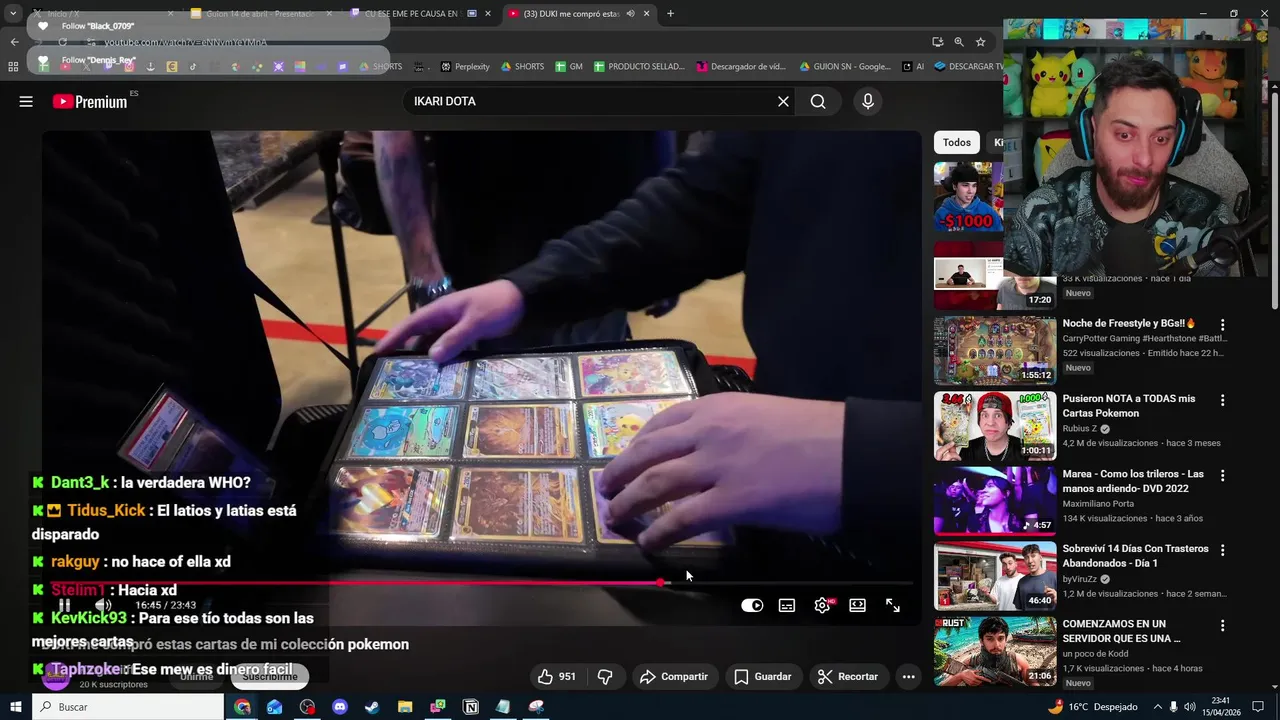
Task: Open options for Sobreviví 14 Días video
Action: coord(1222,550)
